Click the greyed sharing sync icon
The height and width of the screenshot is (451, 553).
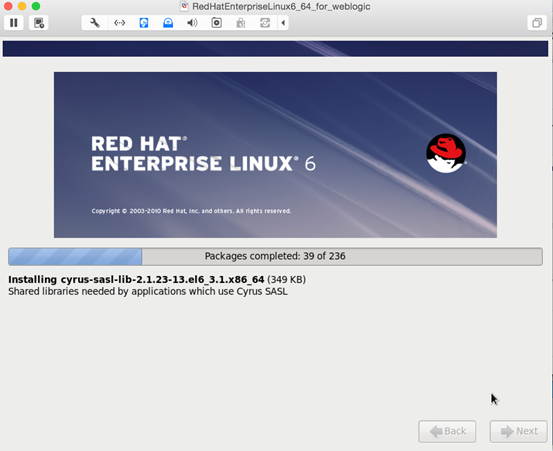tap(265, 23)
